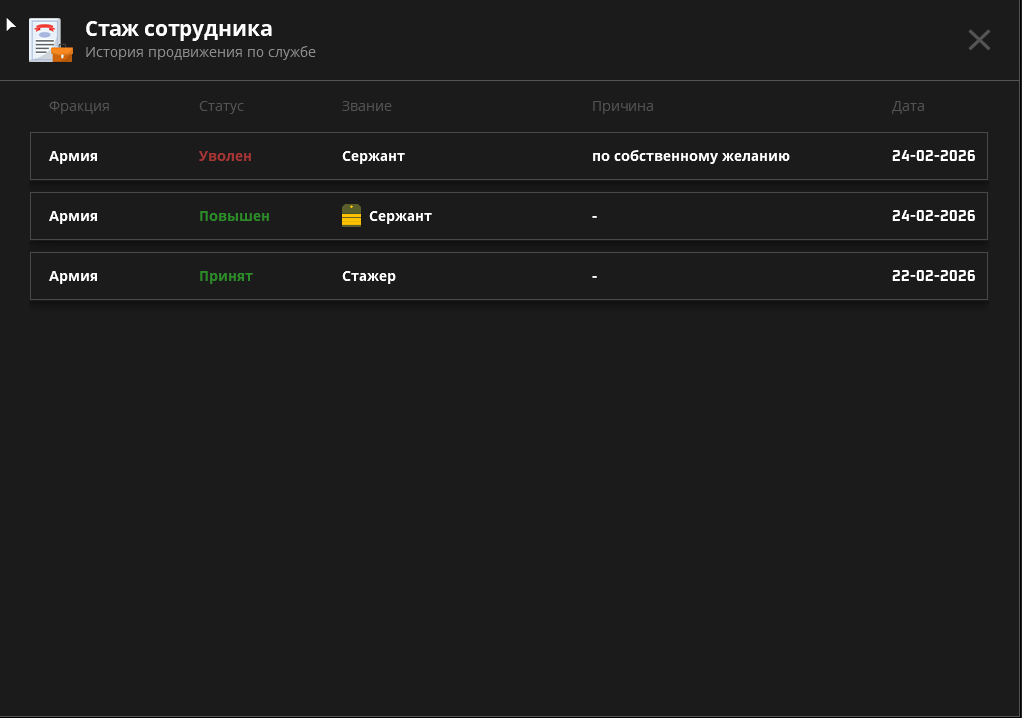Click the Причина column header
The image size is (1022, 718).
[622, 106]
